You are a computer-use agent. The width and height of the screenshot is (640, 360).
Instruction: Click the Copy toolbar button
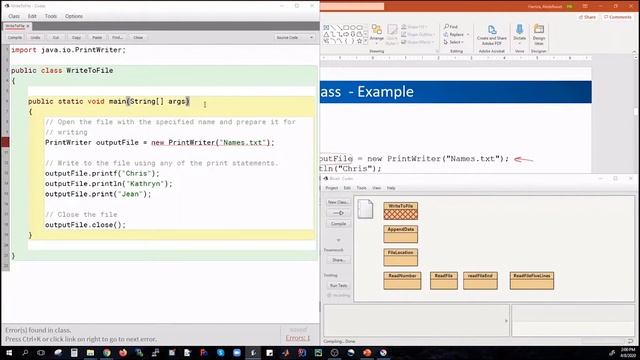click(x=76, y=38)
